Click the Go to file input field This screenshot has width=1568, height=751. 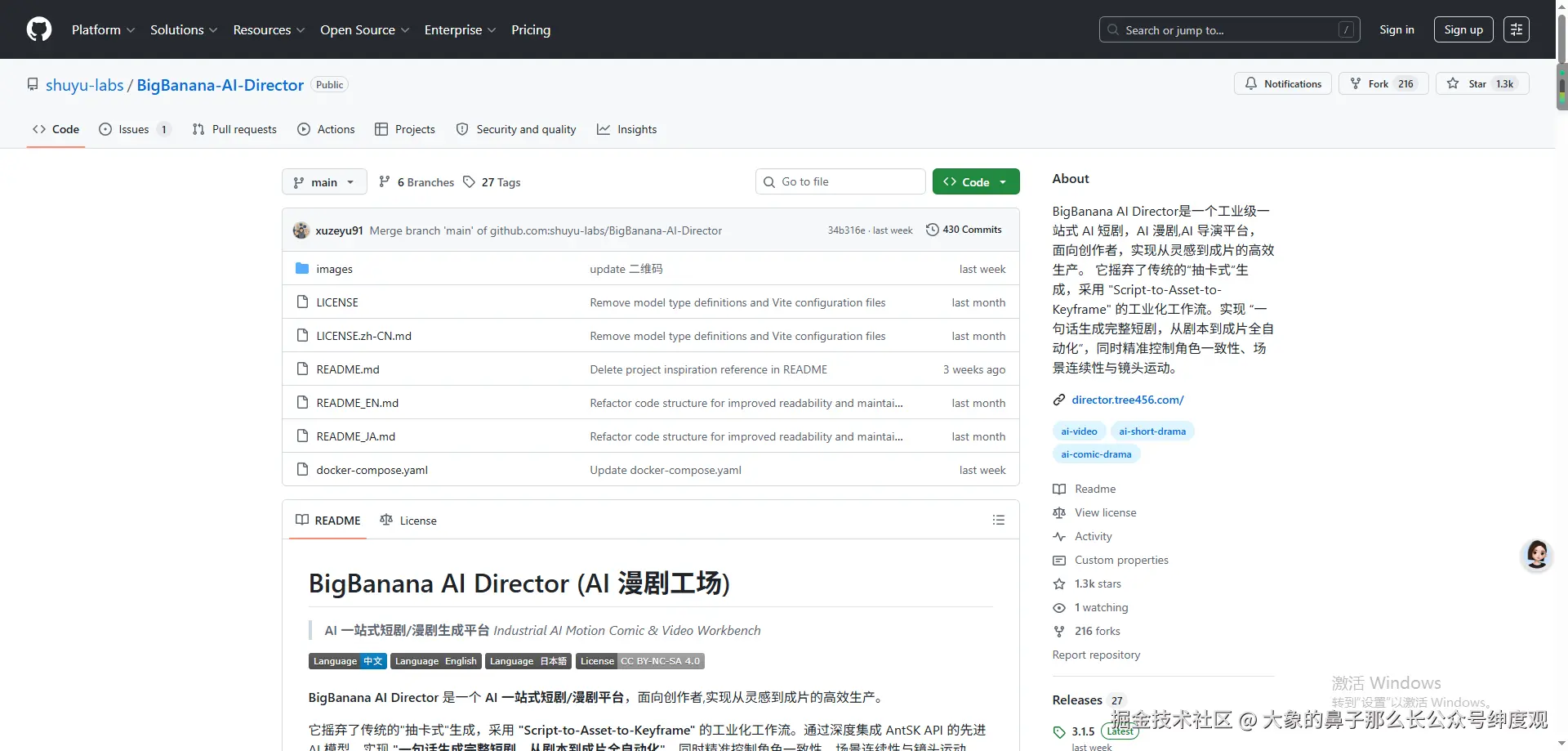click(840, 181)
